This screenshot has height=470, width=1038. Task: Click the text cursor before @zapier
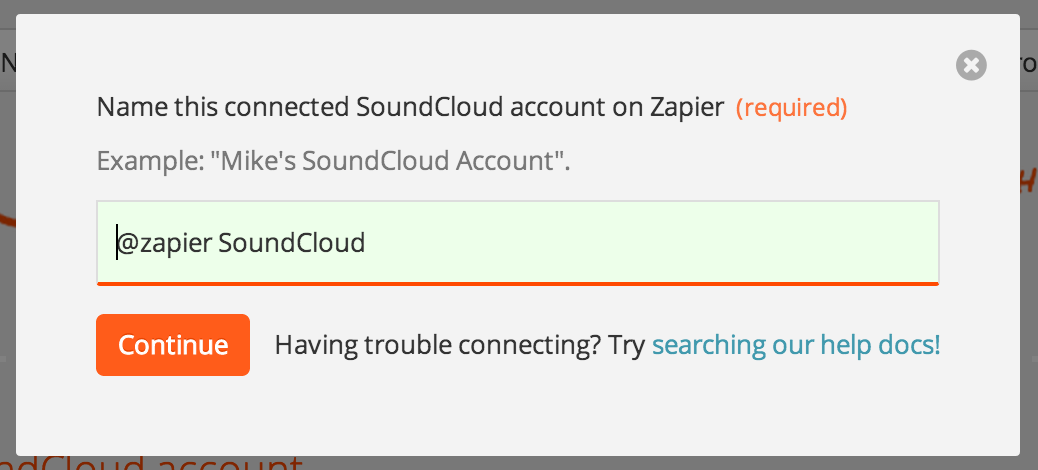tap(117, 242)
